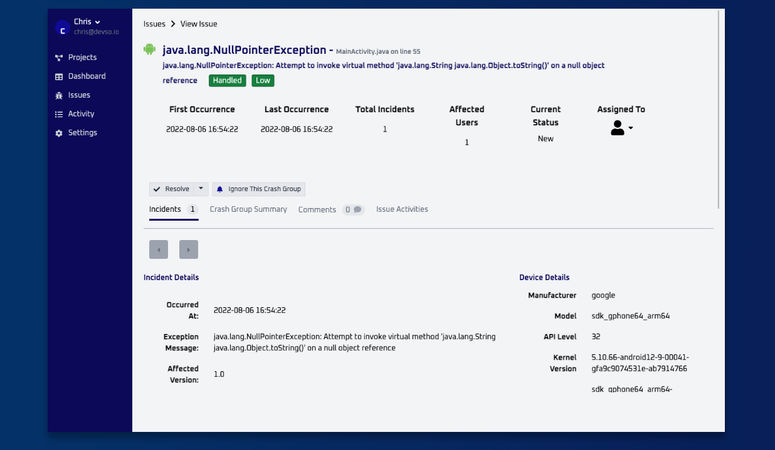
Task: Click the Incidents count badge 1
Action: pyautogui.click(x=192, y=210)
